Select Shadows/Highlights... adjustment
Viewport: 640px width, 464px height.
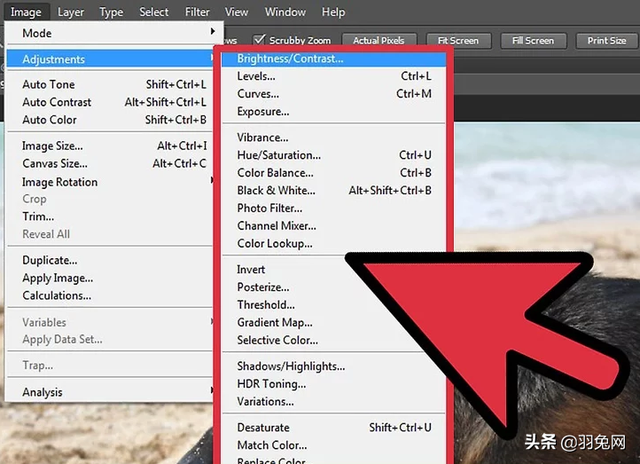coord(291,366)
